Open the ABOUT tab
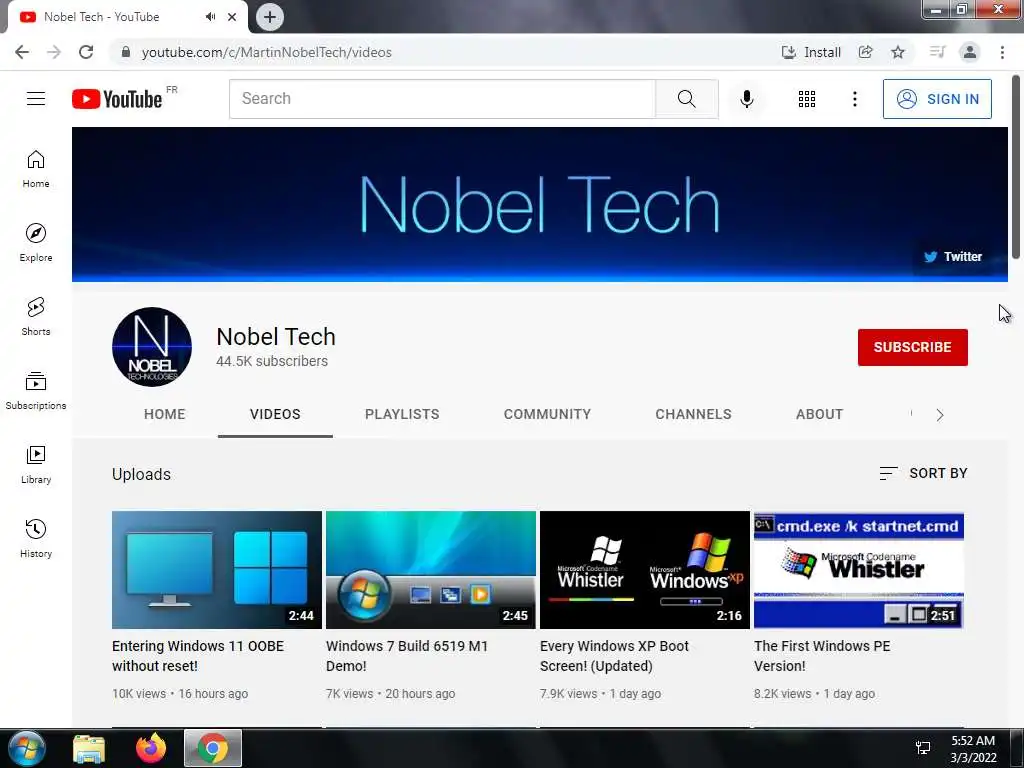 (819, 414)
